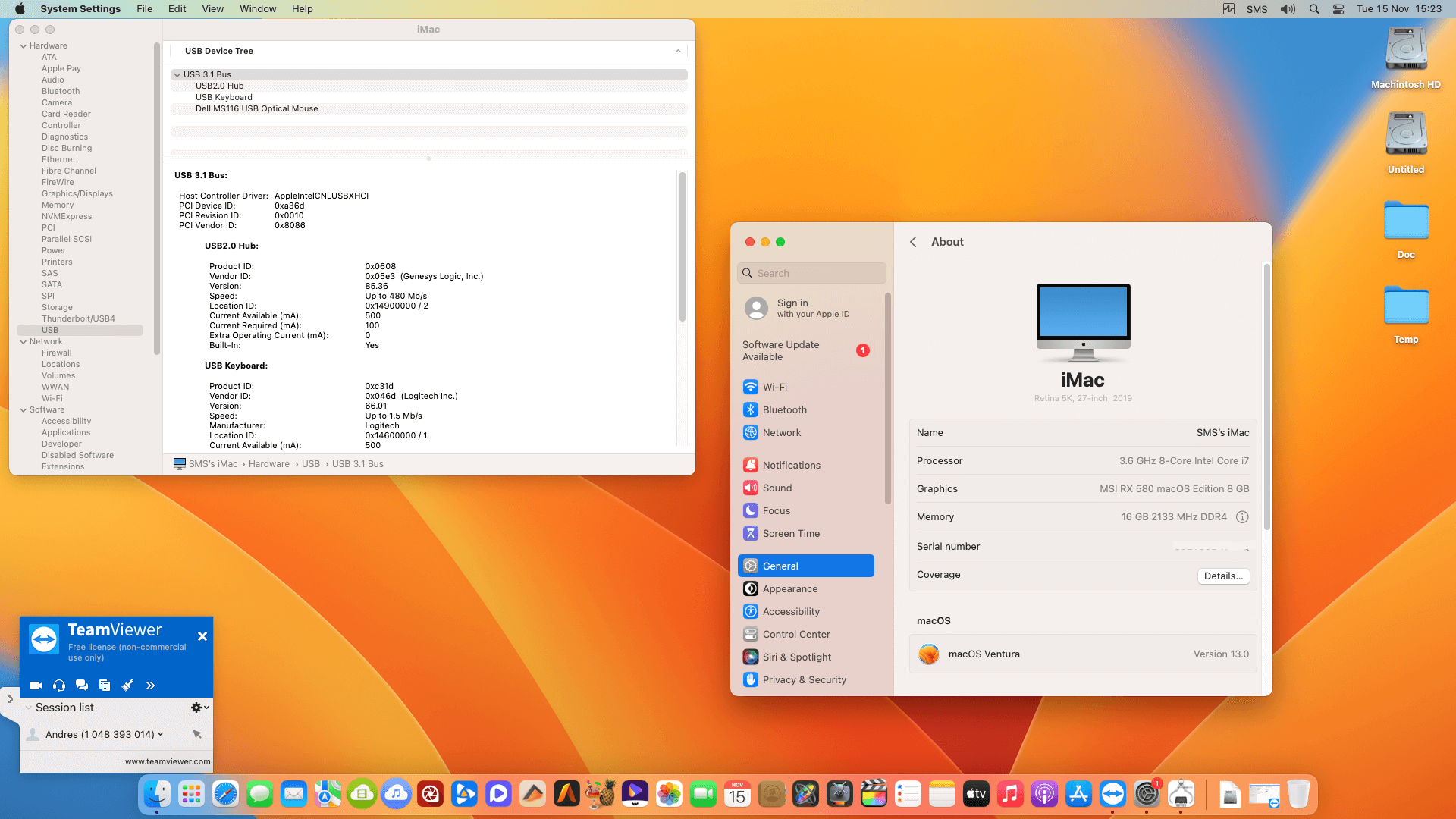
Task: Open the App Store from the Dock
Action: tap(1078, 794)
